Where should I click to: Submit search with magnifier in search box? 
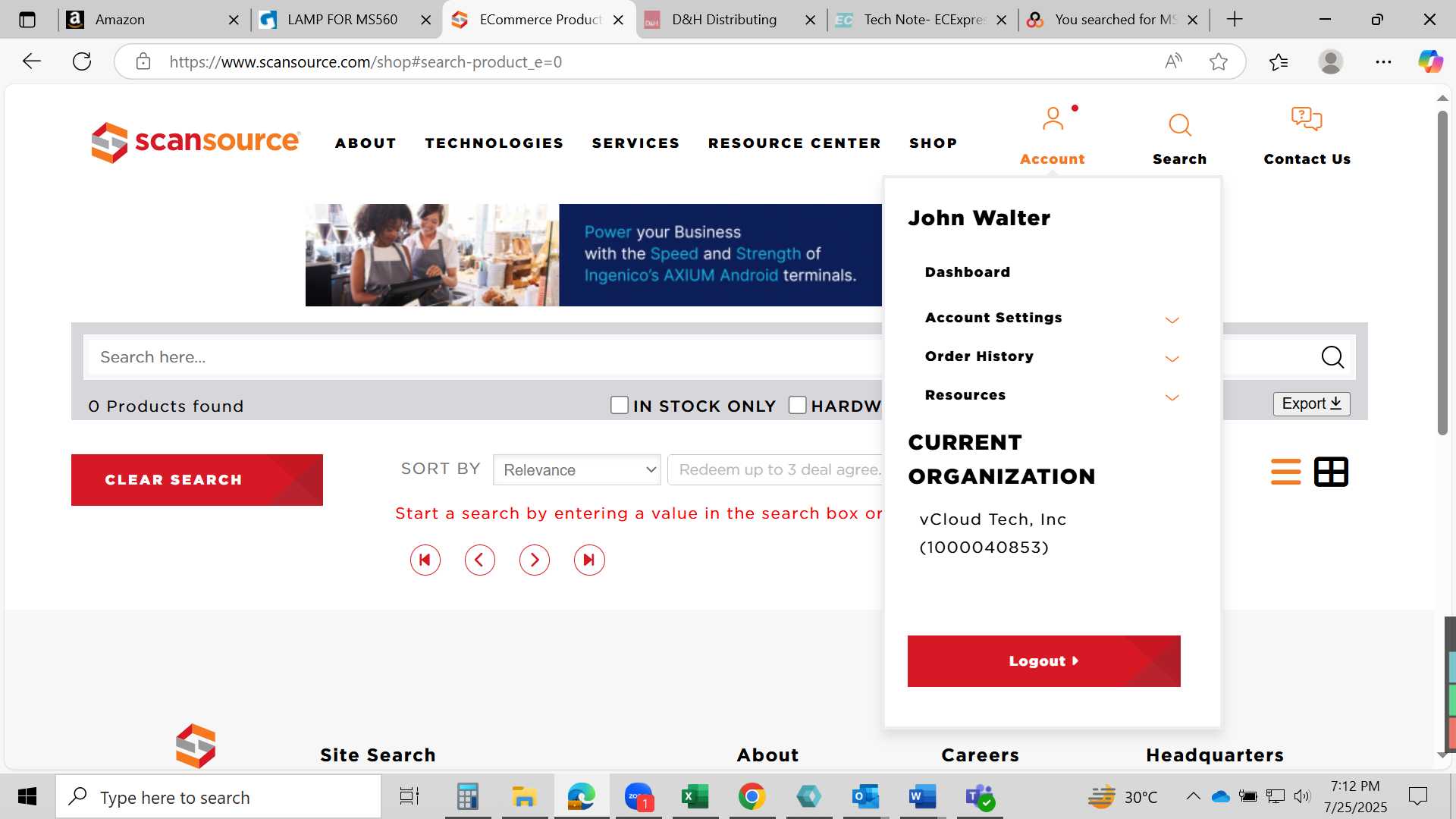tap(1332, 356)
